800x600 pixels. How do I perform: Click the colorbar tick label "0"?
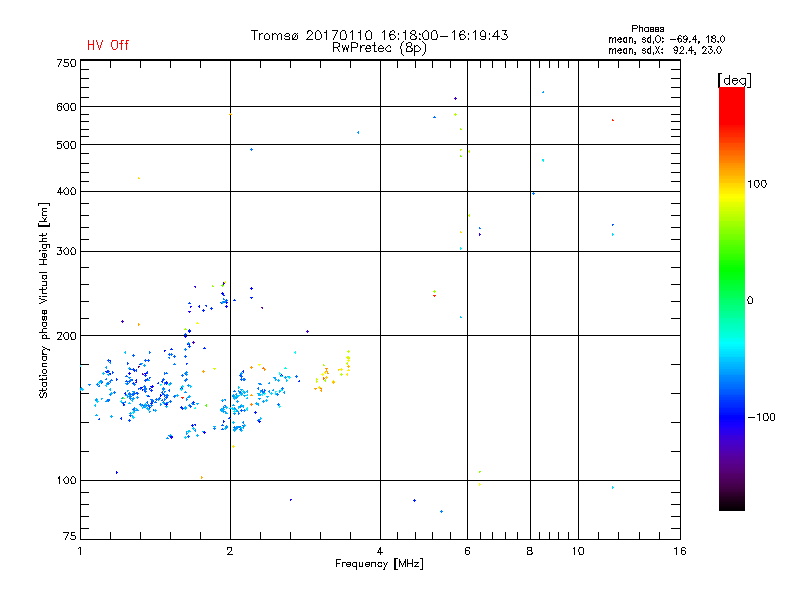[750, 301]
